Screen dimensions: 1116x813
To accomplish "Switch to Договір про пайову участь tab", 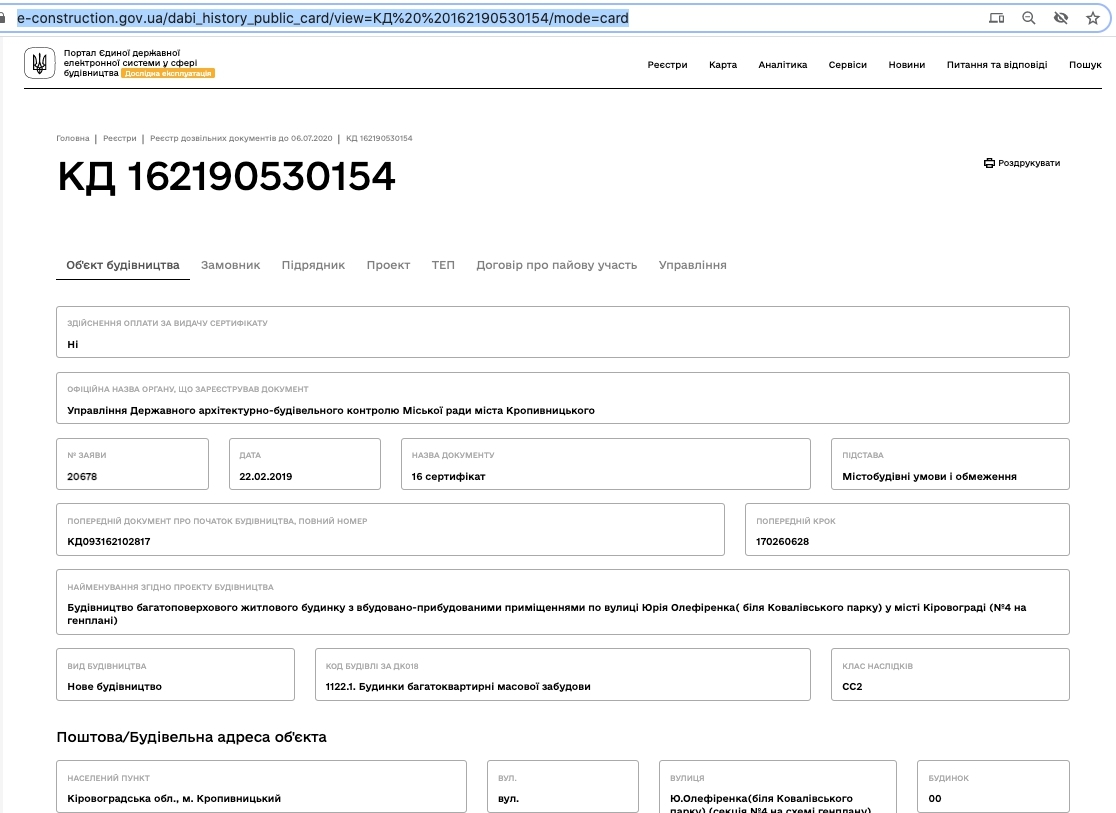I will click(557, 265).
